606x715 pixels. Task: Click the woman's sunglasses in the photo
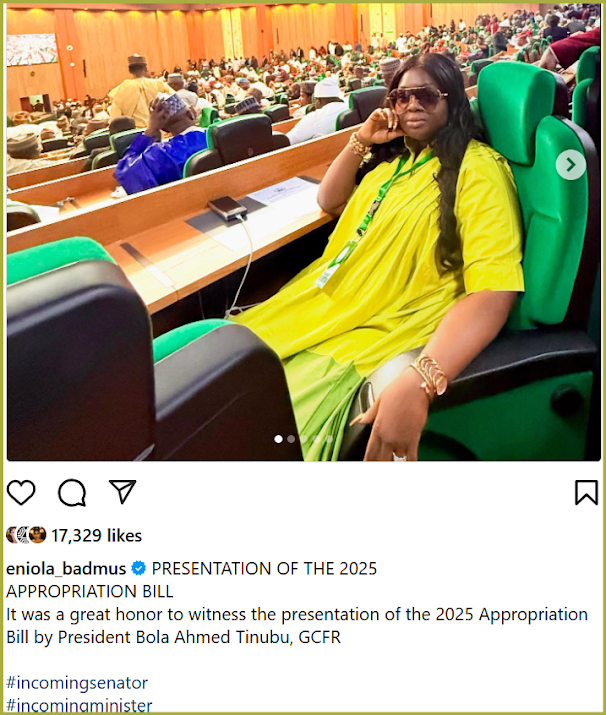pos(417,98)
